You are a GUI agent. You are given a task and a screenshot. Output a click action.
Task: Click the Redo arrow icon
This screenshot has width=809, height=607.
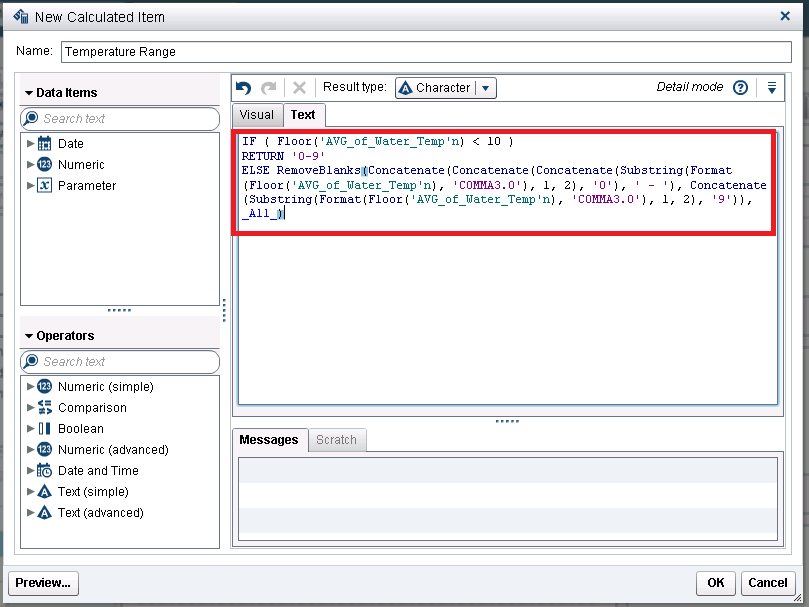tap(268, 88)
